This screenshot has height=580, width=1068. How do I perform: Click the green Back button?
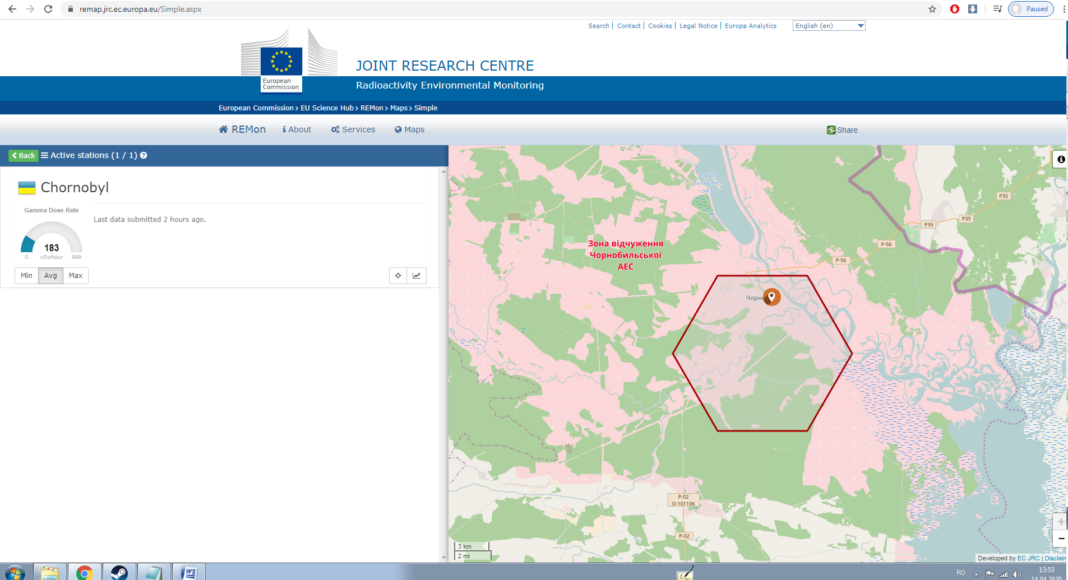(x=23, y=155)
